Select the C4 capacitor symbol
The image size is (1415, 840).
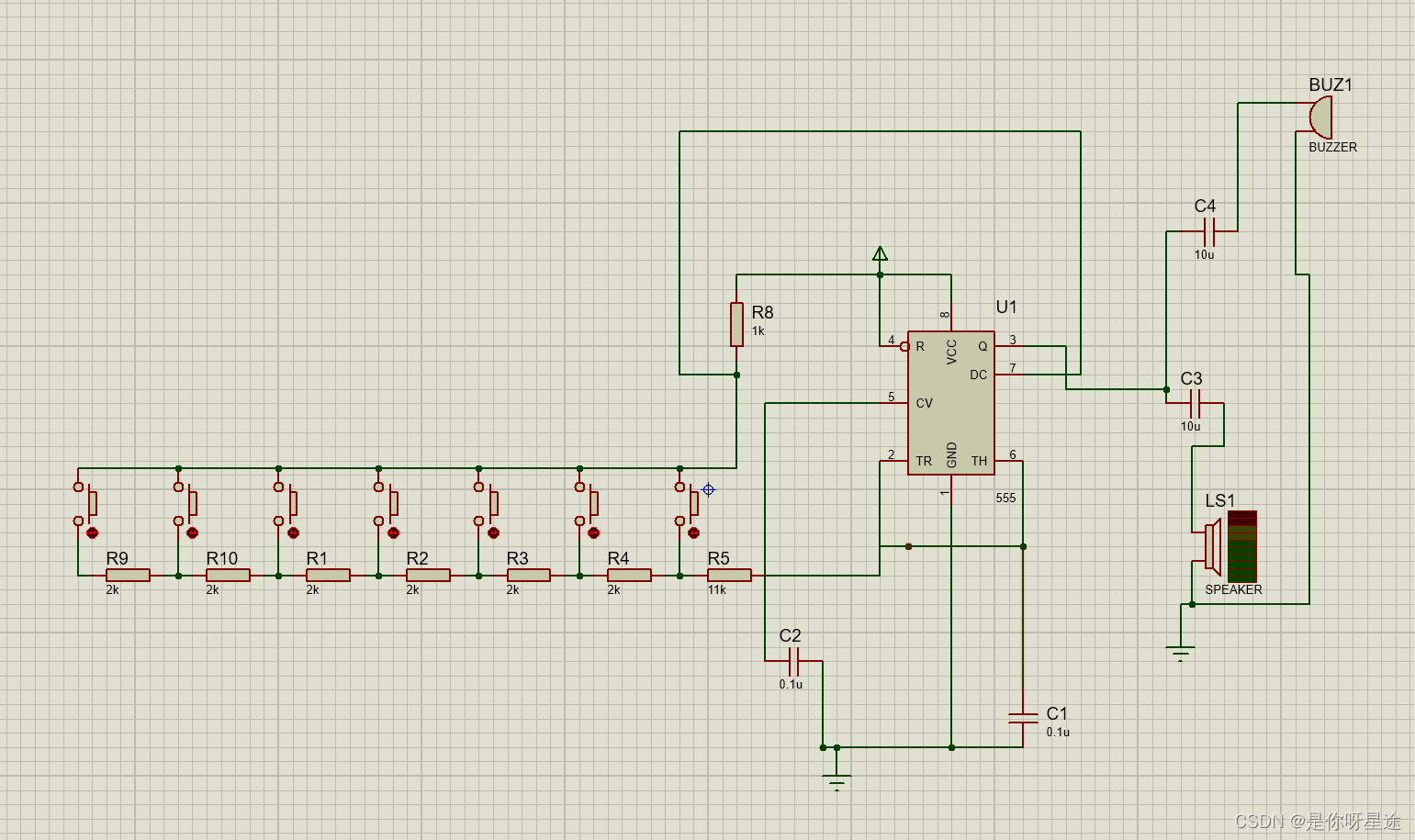point(1208,231)
